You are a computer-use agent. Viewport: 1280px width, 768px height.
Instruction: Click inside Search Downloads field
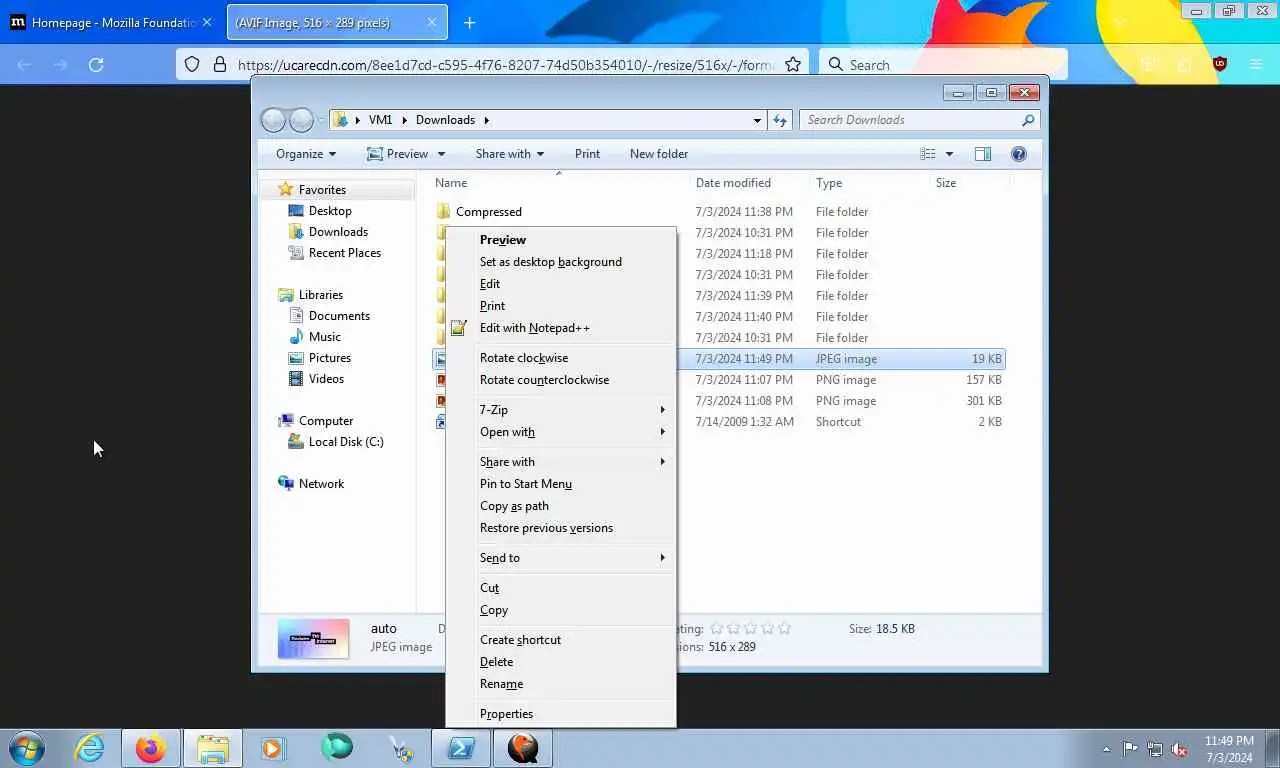coord(910,120)
